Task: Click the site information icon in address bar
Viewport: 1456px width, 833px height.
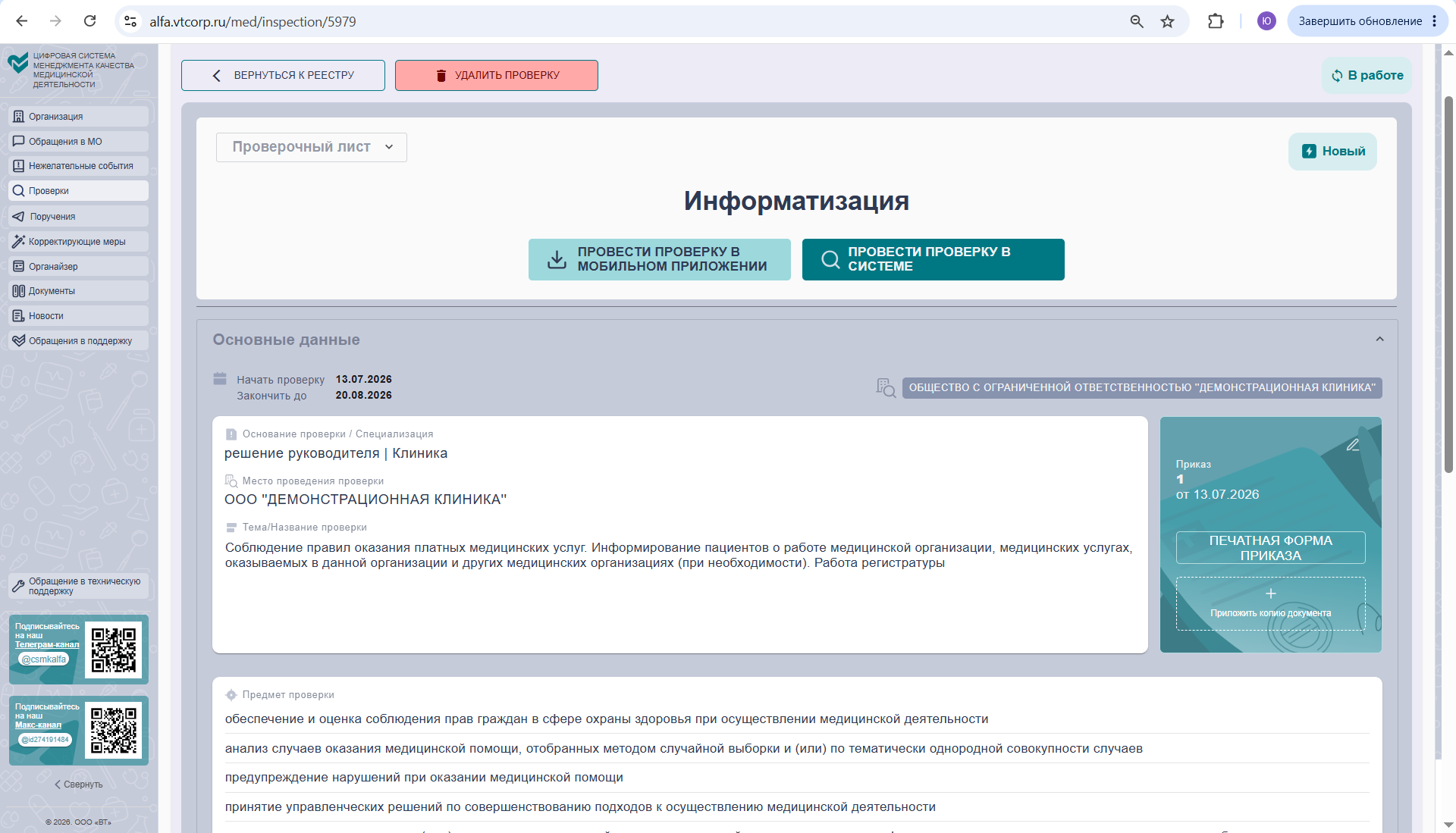Action: (x=130, y=21)
